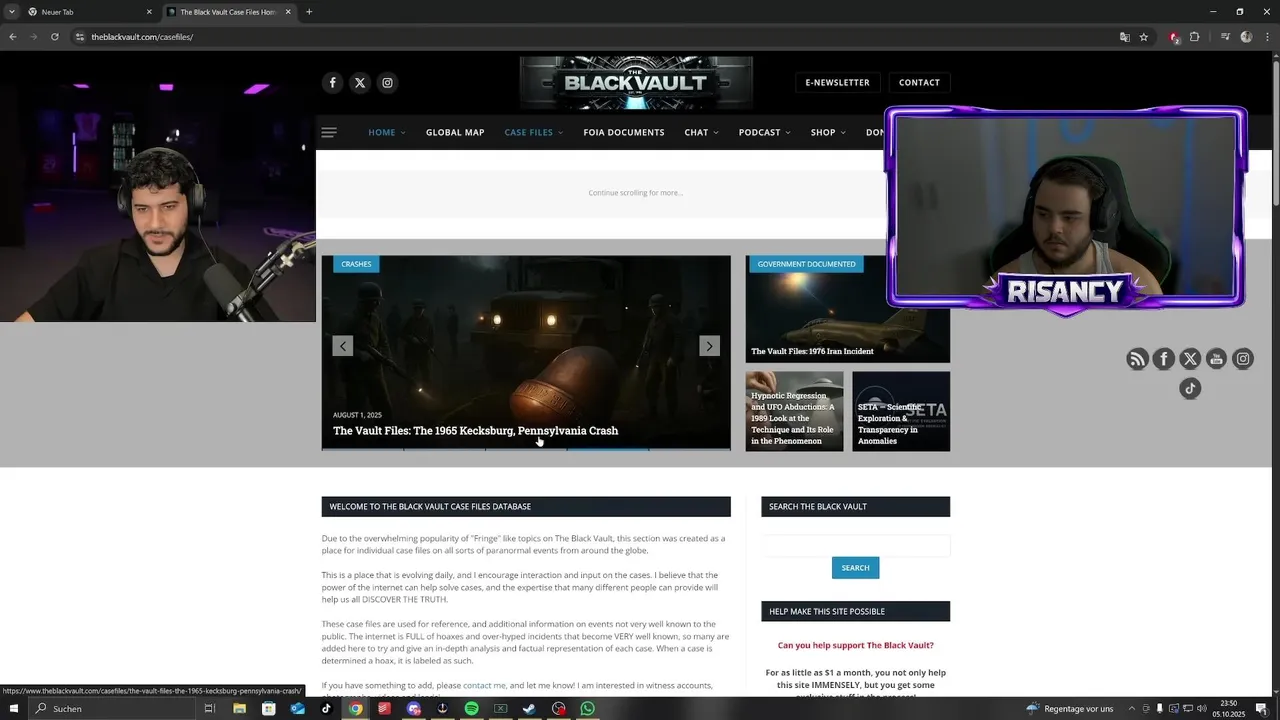Open GLOBAL MAP navigation item

[455, 132]
